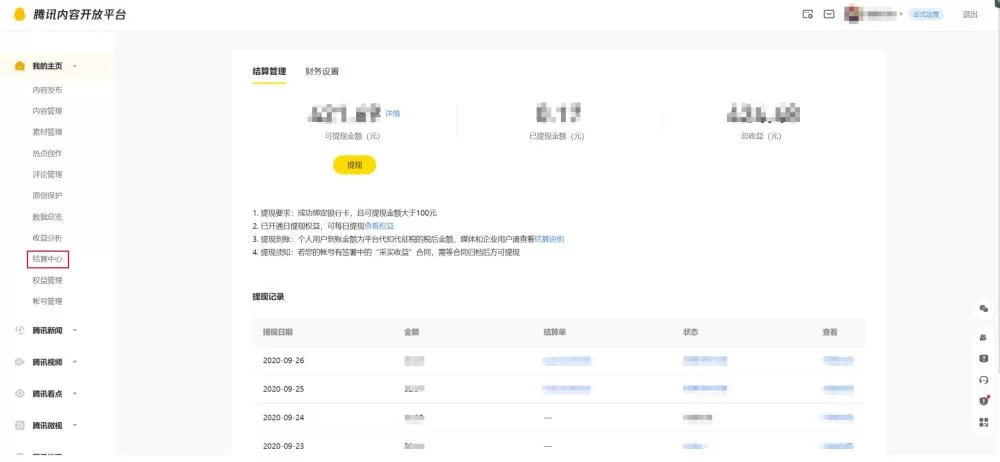Click the 腾讯微视 sidebar icon
Viewport: 1000px width, 462px height.
pyautogui.click(x=20, y=425)
